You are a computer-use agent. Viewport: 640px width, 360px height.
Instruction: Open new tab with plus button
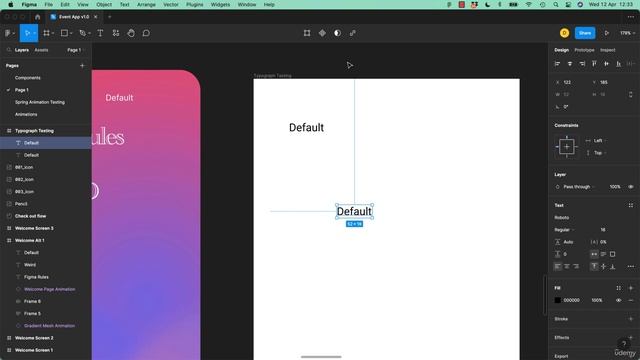click(x=109, y=17)
